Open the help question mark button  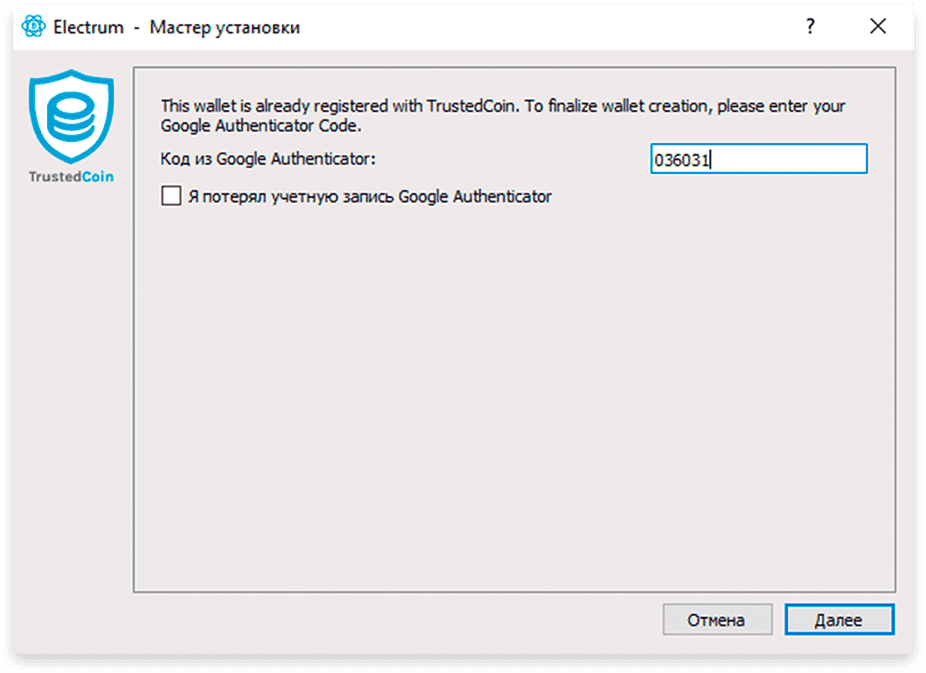click(x=810, y=26)
